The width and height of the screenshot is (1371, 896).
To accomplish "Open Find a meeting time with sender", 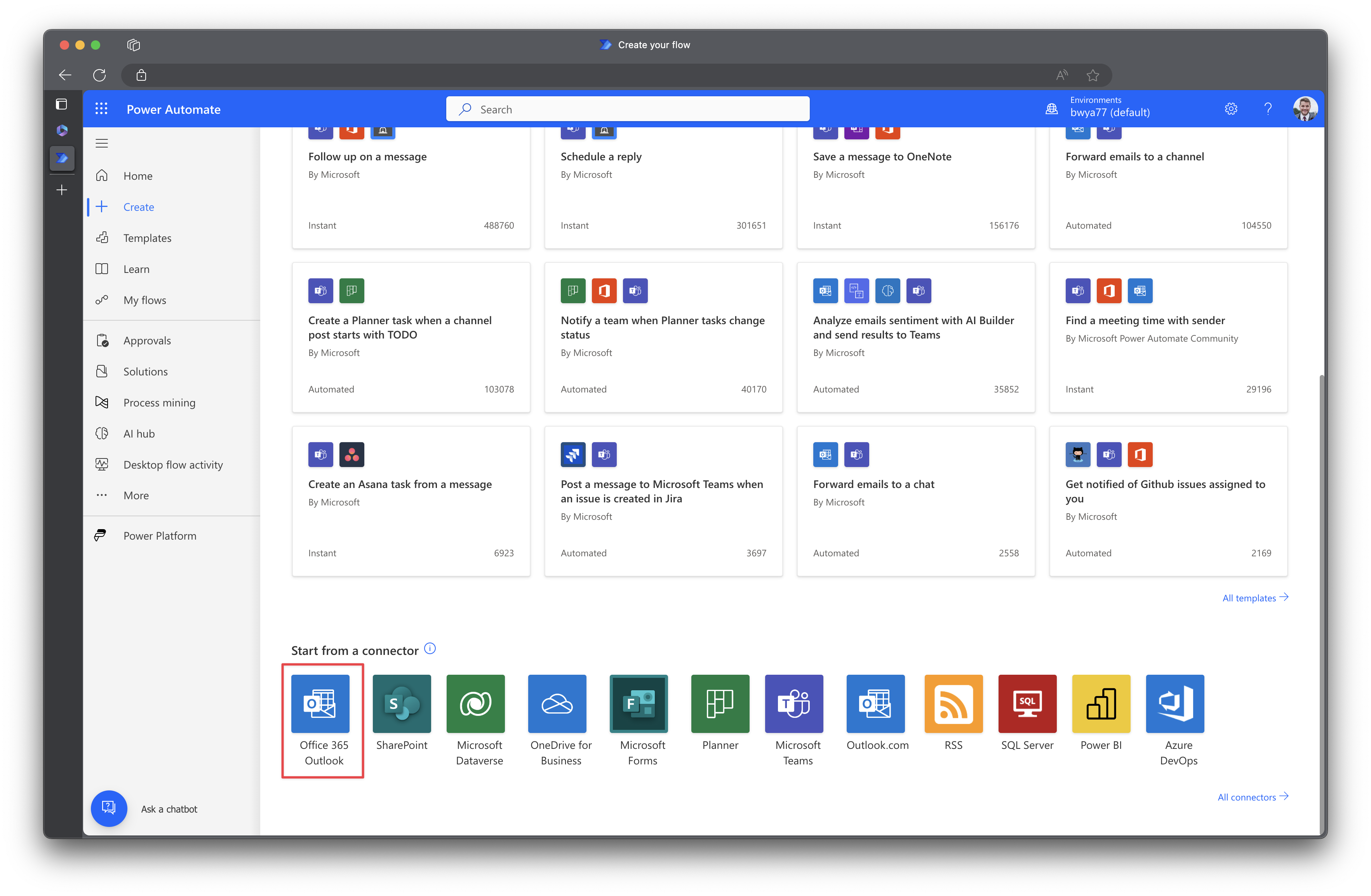I will 1167,337.
